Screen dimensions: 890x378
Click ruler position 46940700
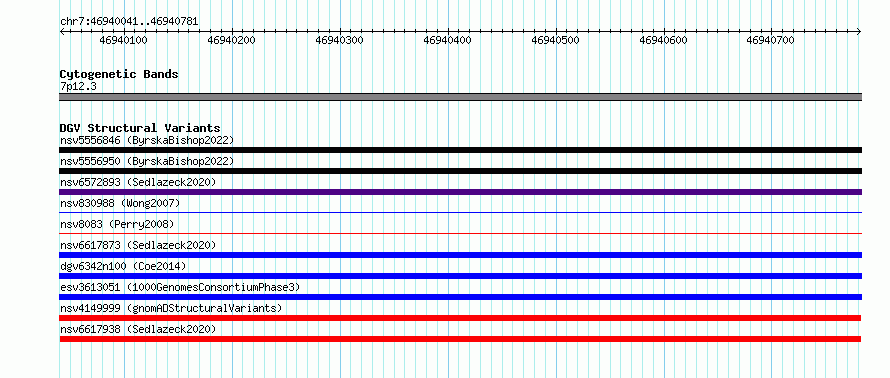771,40
